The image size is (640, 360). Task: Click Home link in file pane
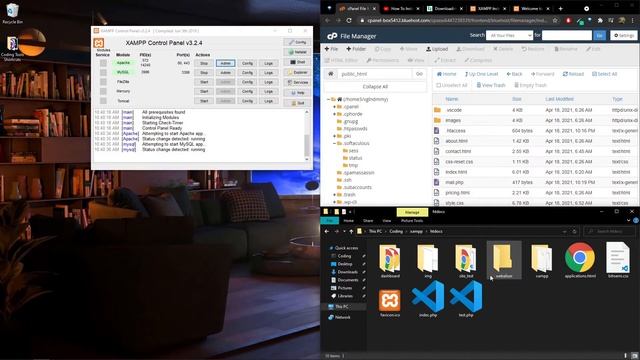click(x=447, y=74)
